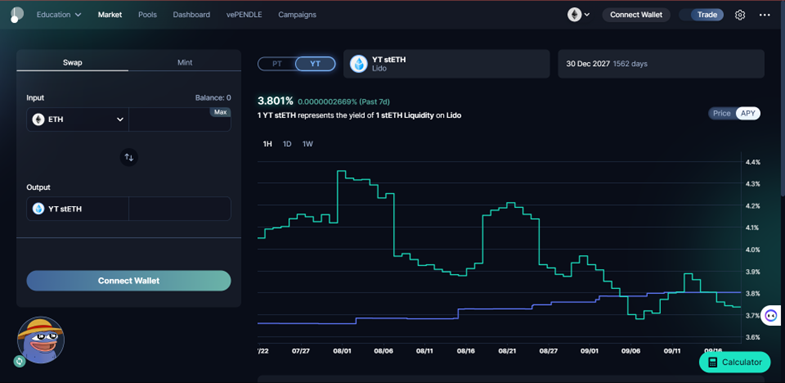The image size is (785, 383).
Task: Select the Mint tab
Action: coord(185,63)
